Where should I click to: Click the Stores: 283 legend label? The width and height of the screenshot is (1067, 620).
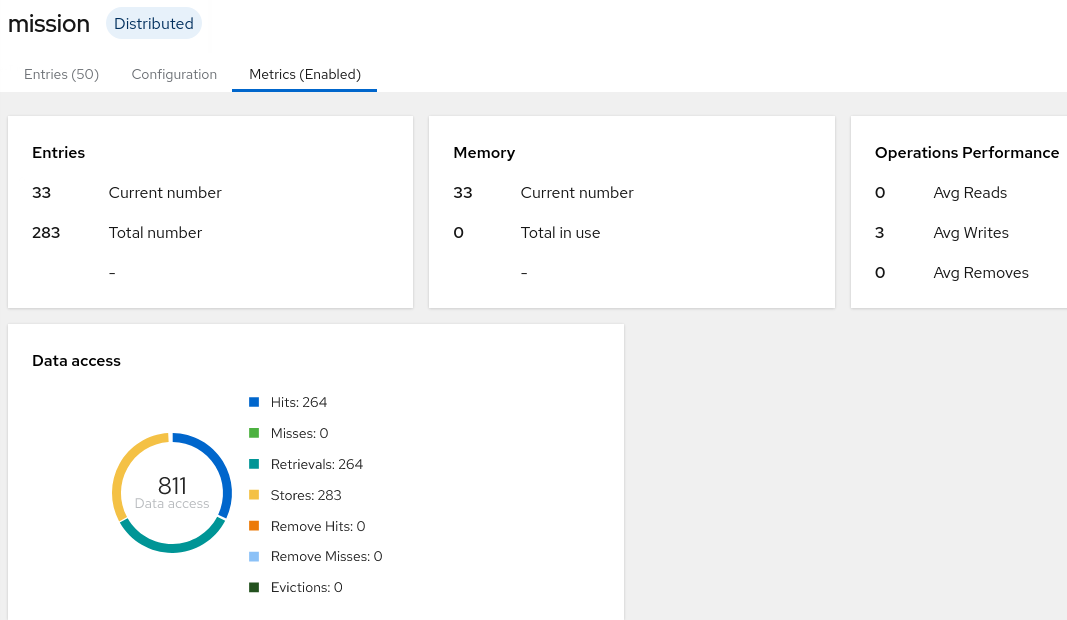click(306, 495)
